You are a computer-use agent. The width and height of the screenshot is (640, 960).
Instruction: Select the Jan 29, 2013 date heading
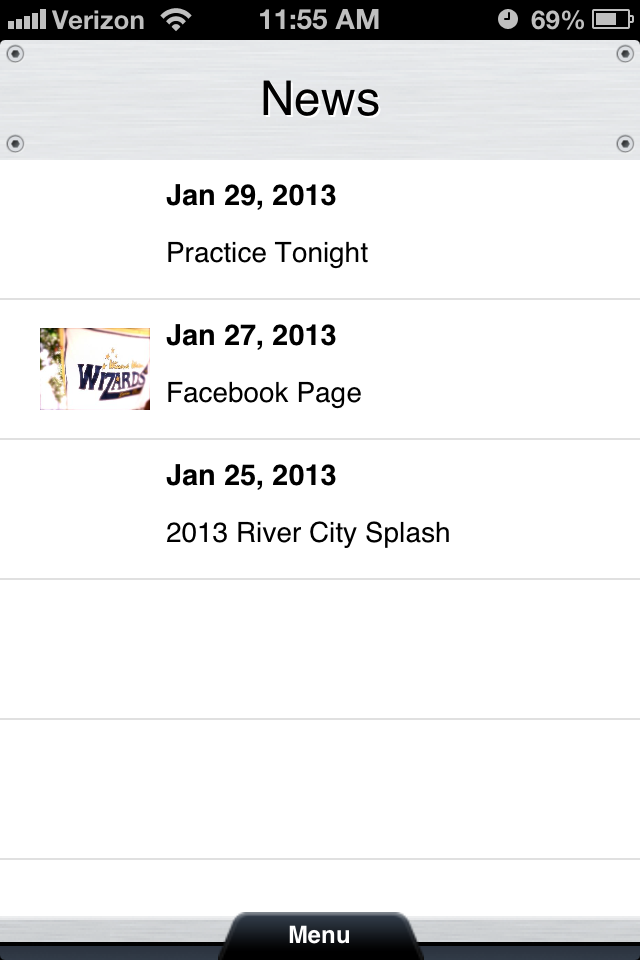tap(251, 195)
